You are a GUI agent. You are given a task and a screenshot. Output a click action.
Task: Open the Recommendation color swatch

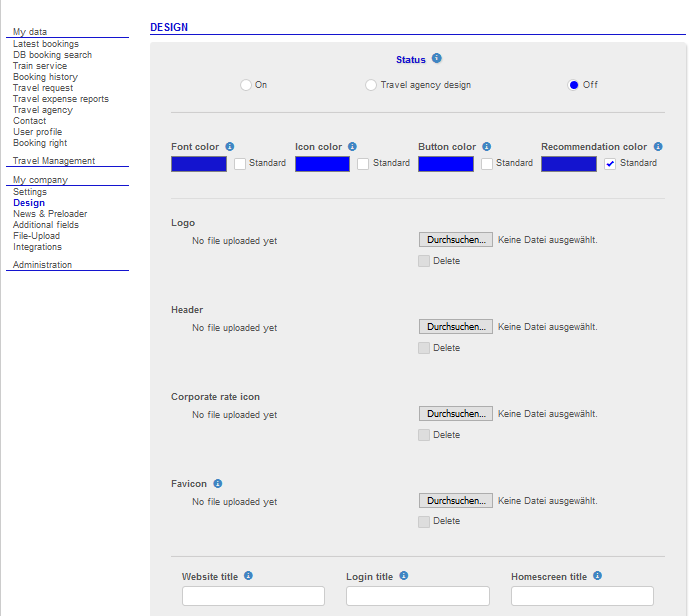(x=569, y=164)
